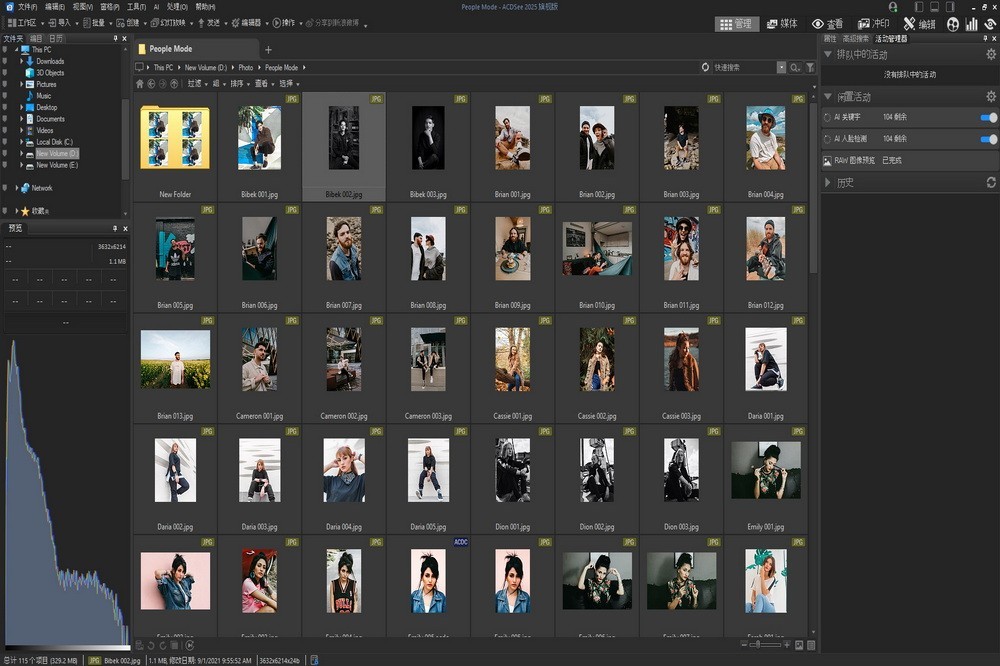This screenshot has width=1000, height=666.
Task: Open settings gear for 排队中的活动 section
Action: pyautogui.click(x=991, y=55)
